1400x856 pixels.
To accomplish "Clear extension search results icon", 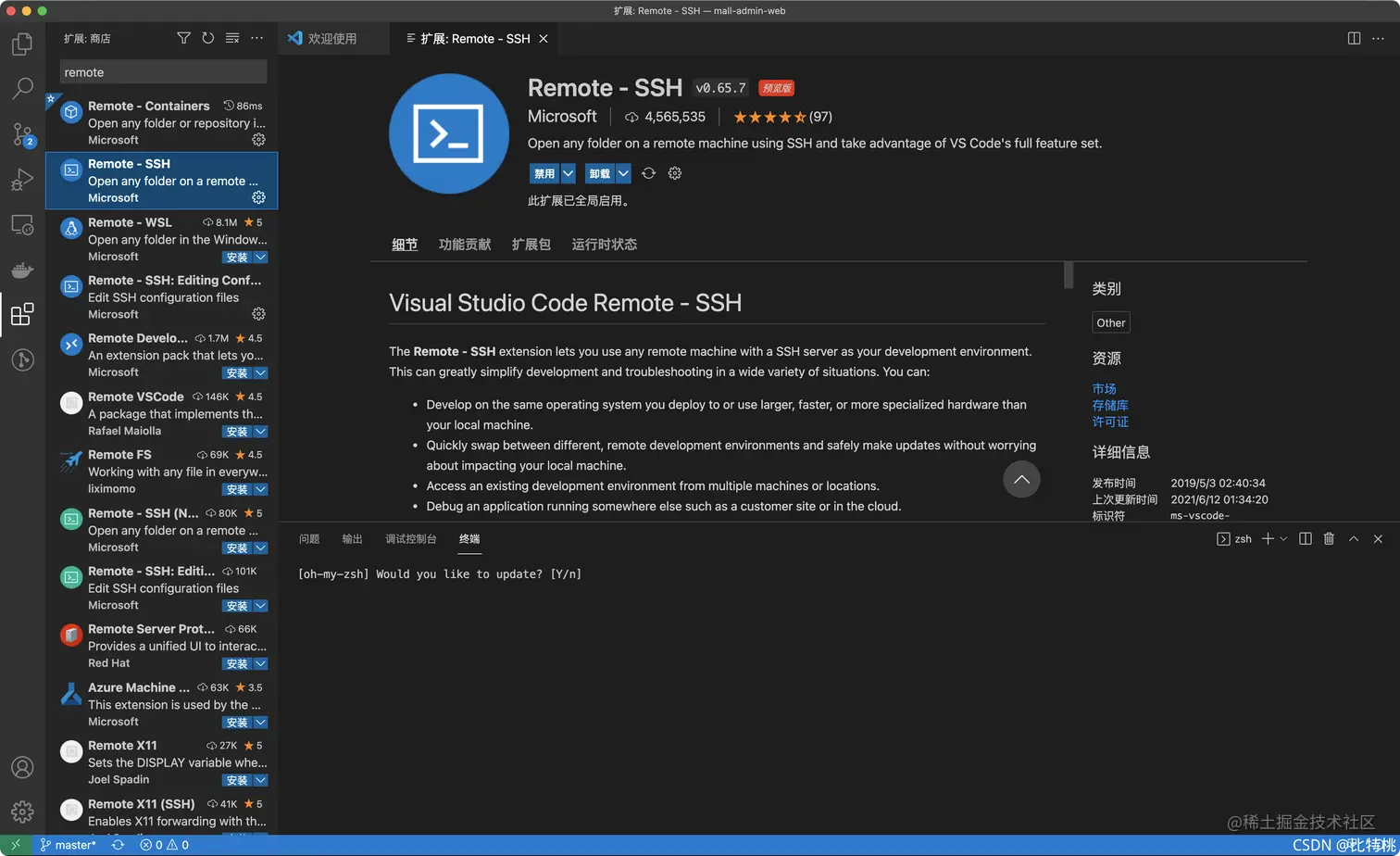I will (x=232, y=38).
